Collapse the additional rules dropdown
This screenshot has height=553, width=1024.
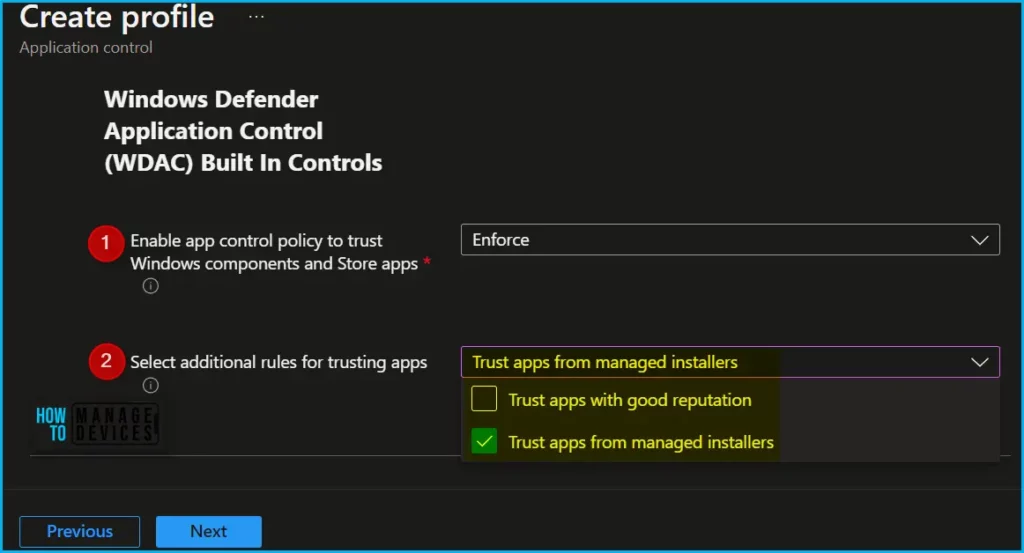click(x=730, y=362)
